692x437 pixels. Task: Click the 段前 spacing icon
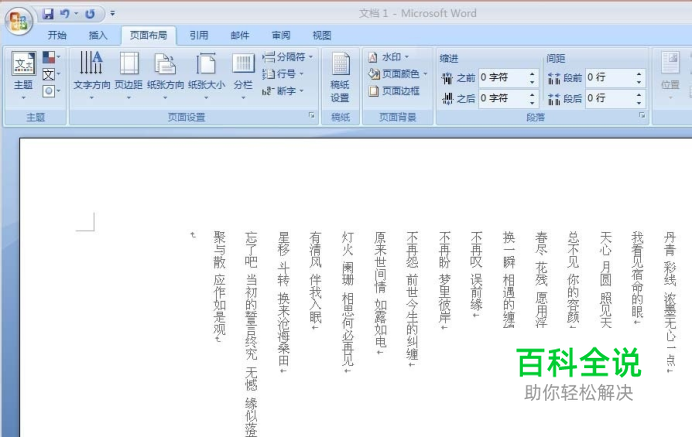(554, 78)
